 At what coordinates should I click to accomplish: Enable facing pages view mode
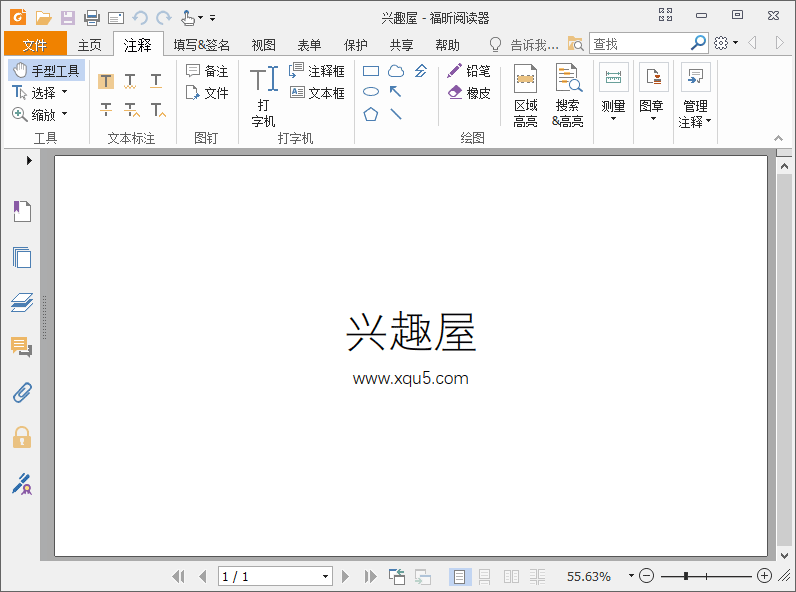click(x=511, y=576)
